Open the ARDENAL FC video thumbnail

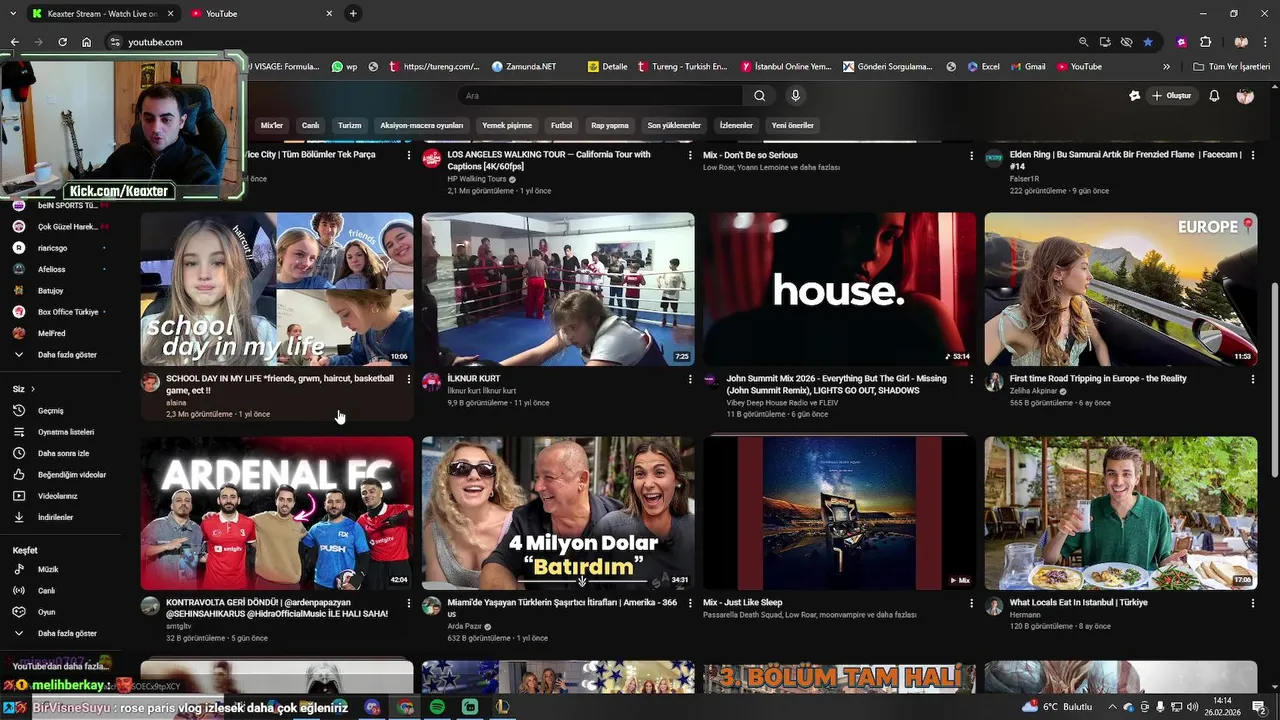277,513
